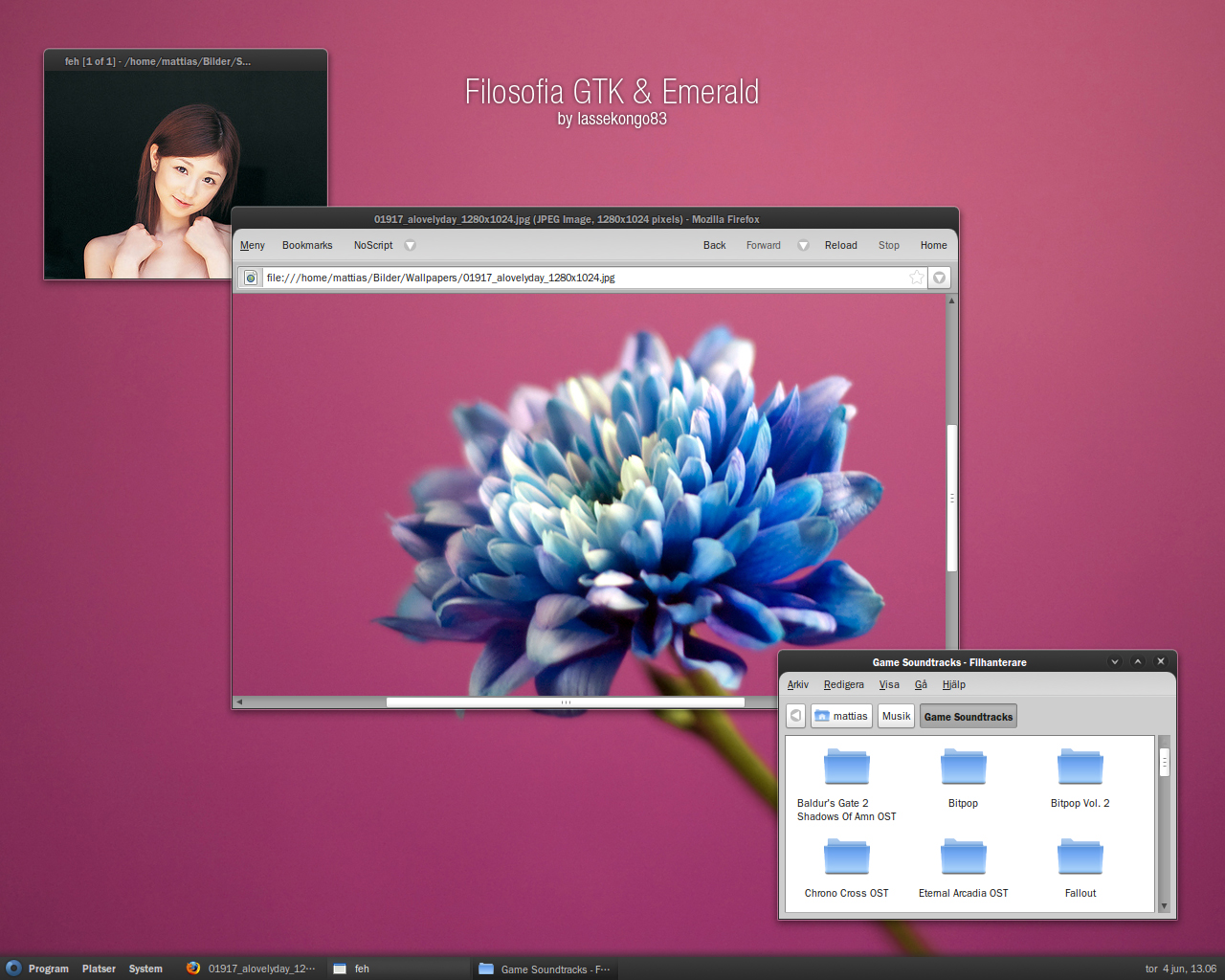Switch to the Firefox 01917_alovelyday taskbar entry
1225x980 pixels.
pos(251,969)
